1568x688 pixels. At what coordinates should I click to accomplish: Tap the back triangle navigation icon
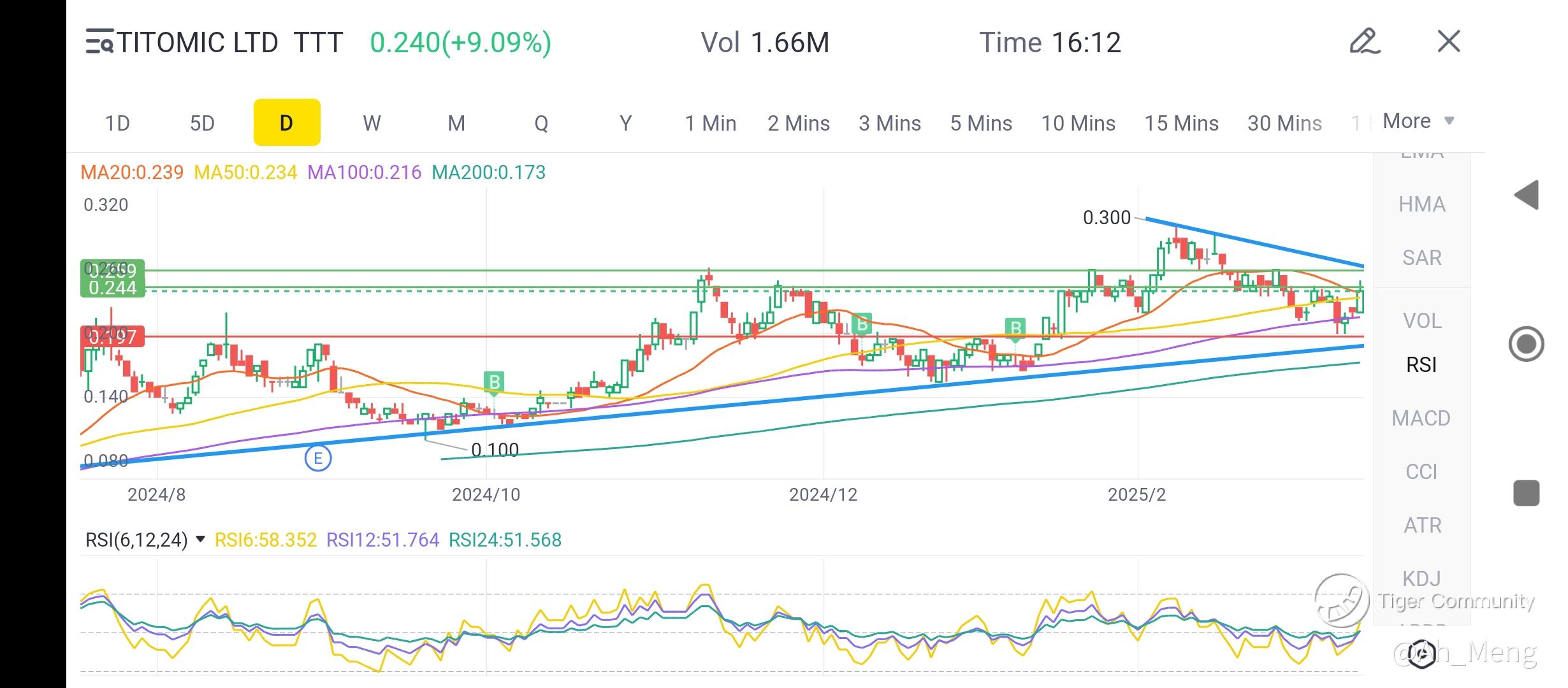pyautogui.click(x=1527, y=195)
